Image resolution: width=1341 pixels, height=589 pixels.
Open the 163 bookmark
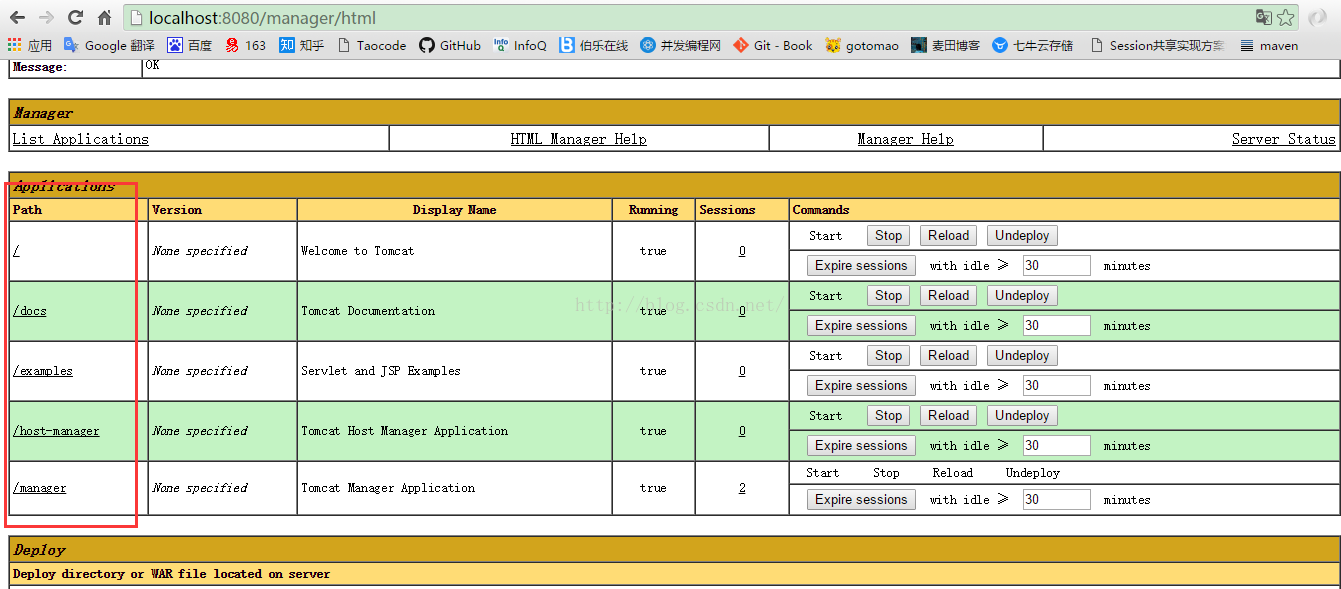[246, 45]
